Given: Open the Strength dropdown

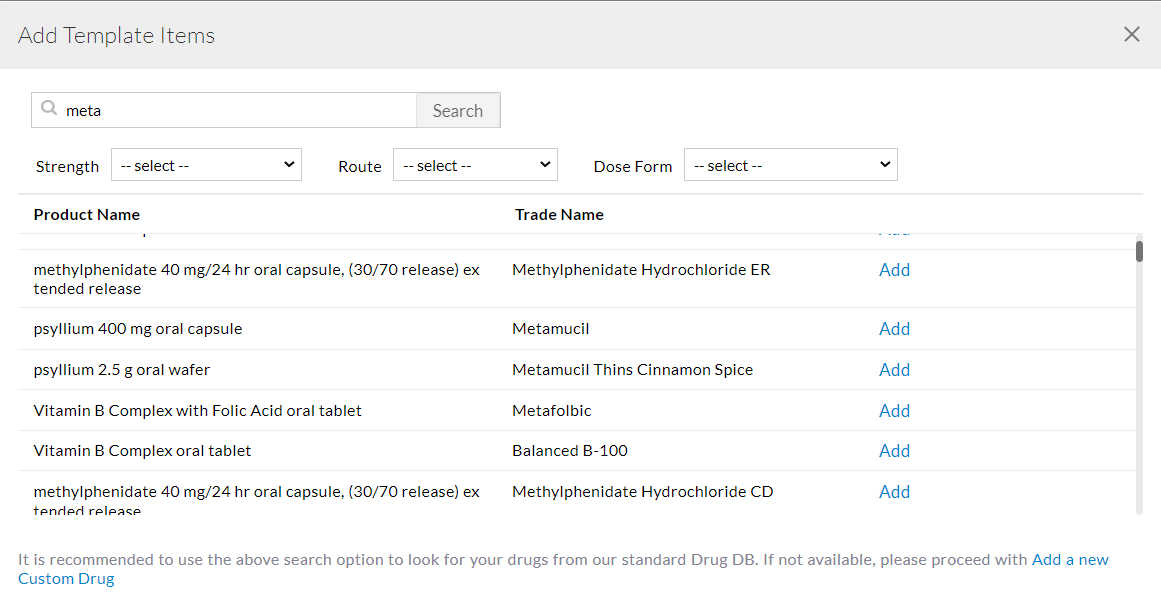Looking at the screenshot, I should [x=206, y=165].
